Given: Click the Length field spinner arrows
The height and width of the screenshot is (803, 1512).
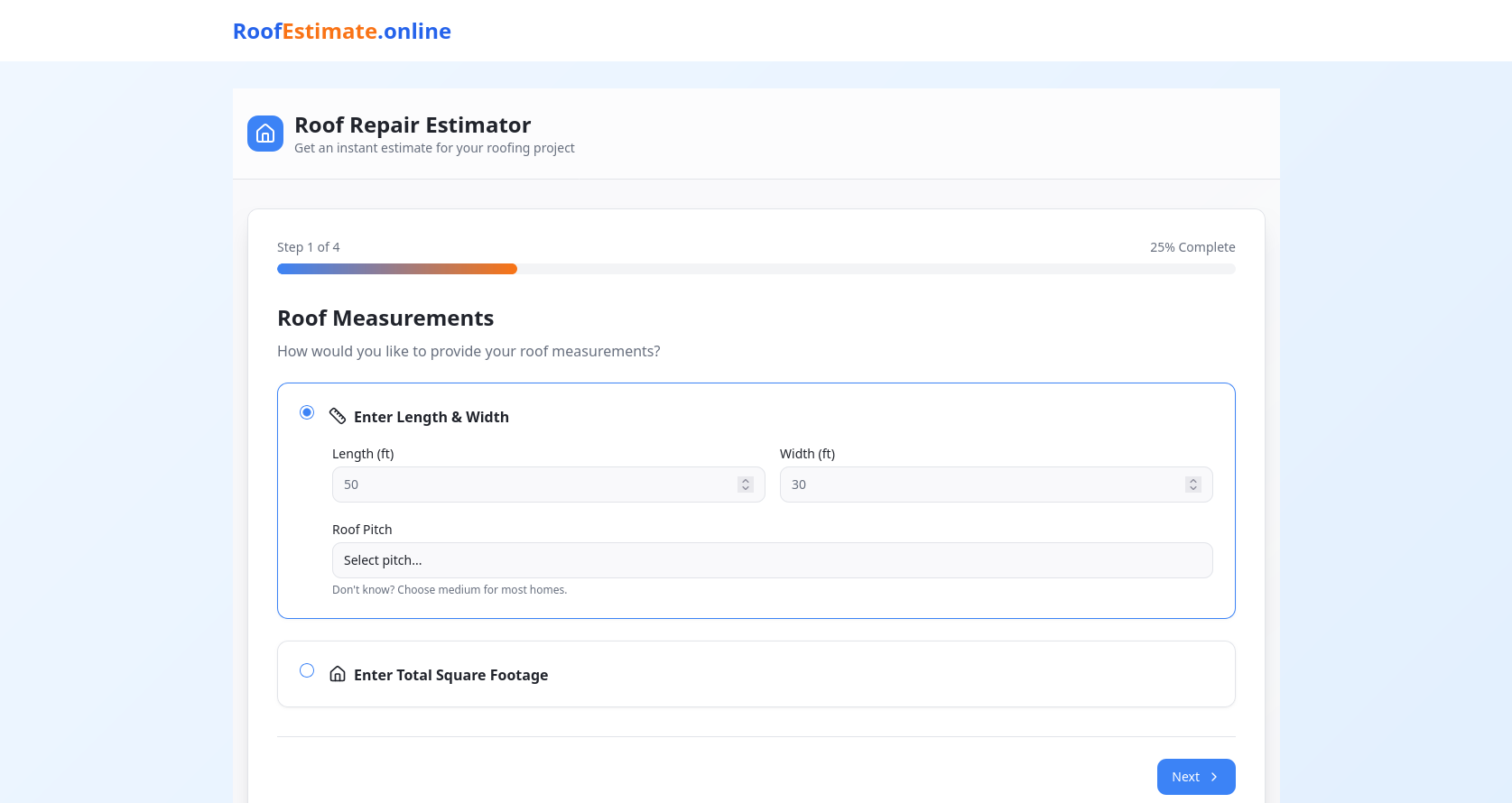Looking at the screenshot, I should pos(746,485).
